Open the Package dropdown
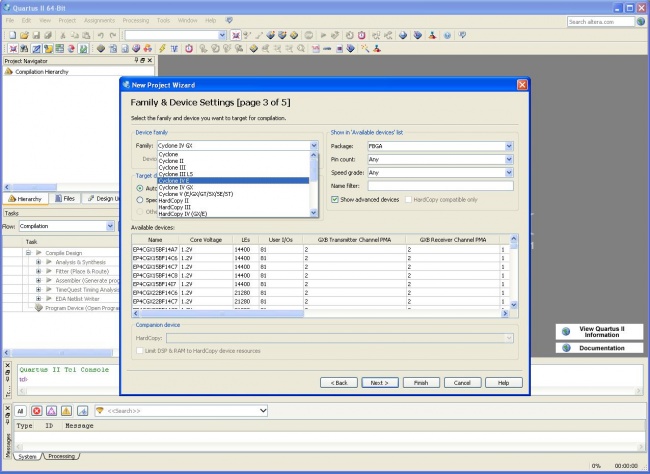This screenshot has height=474, width=650. pyautogui.click(x=509, y=146)
